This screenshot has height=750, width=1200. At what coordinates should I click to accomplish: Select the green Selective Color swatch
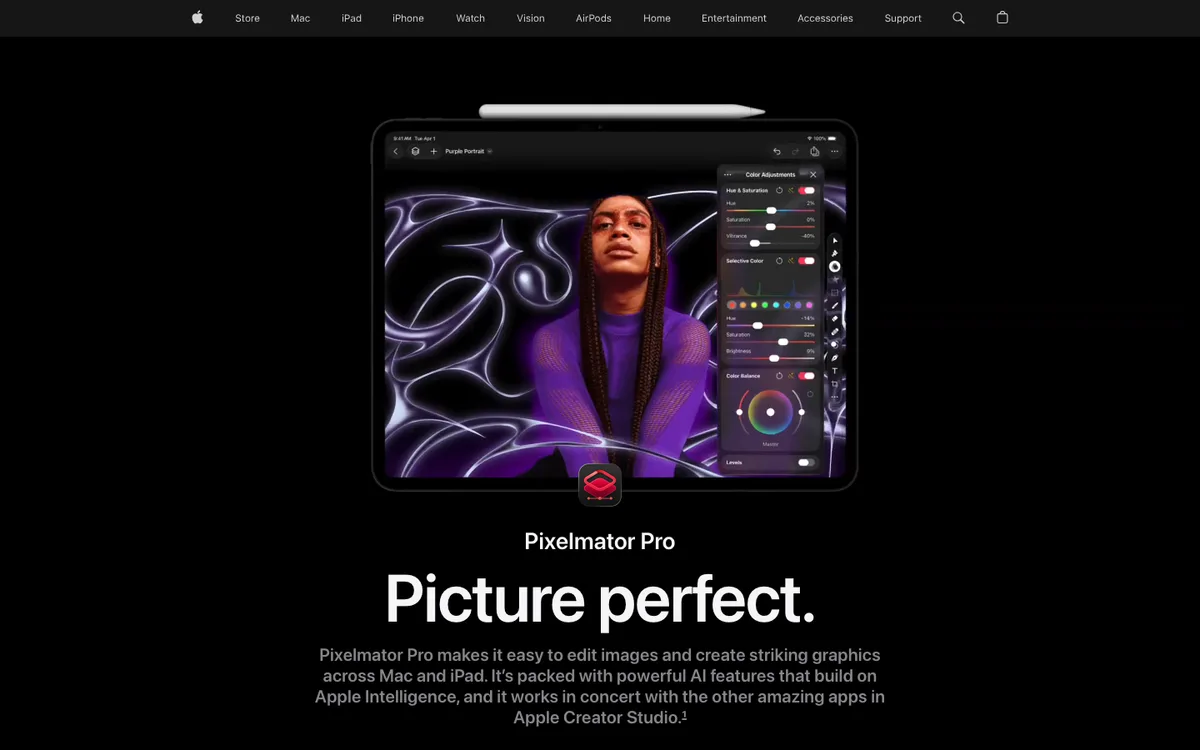click(765, 305)
